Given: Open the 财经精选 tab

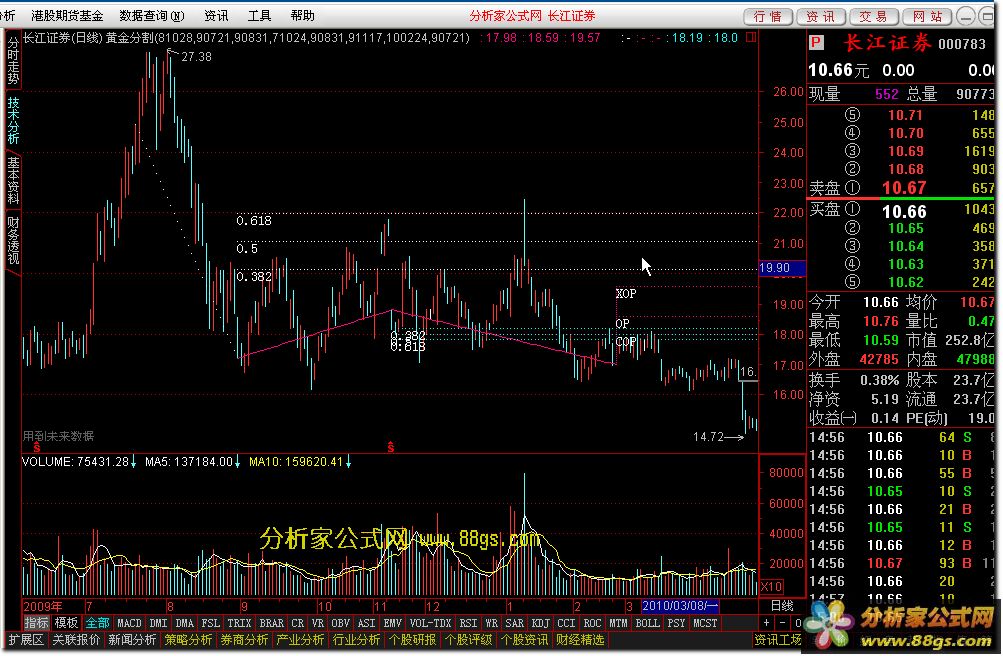Looking at the screenshot, I should [580, 639].
